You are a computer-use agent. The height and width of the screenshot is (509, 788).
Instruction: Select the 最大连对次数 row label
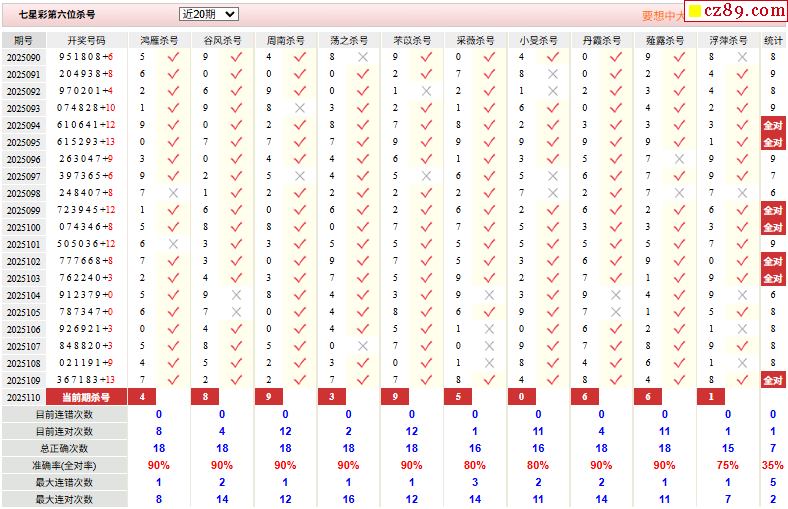click(x=65, y=499)
